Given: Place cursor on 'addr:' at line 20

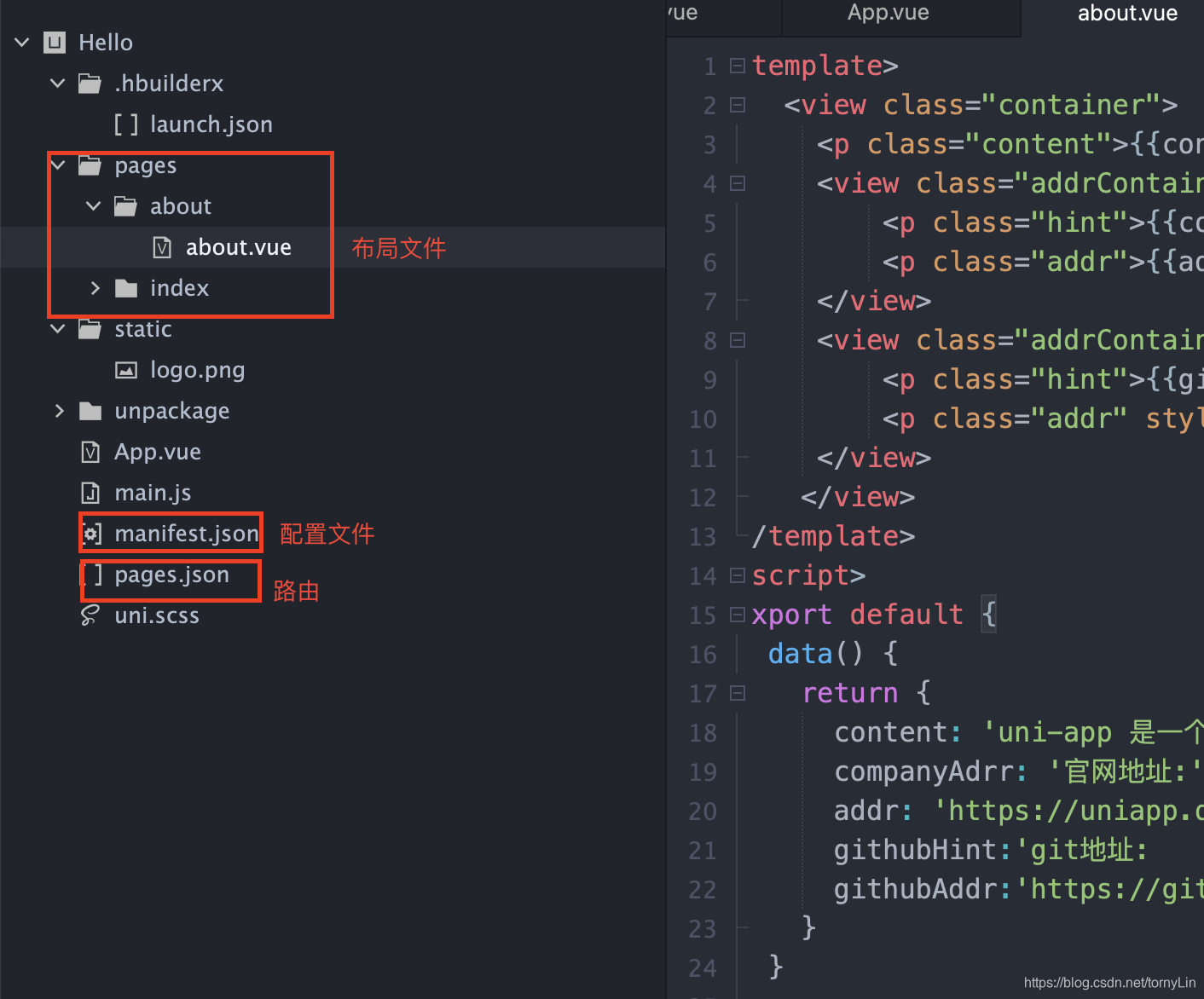Looking at the screenshot, I should [873, 811].
